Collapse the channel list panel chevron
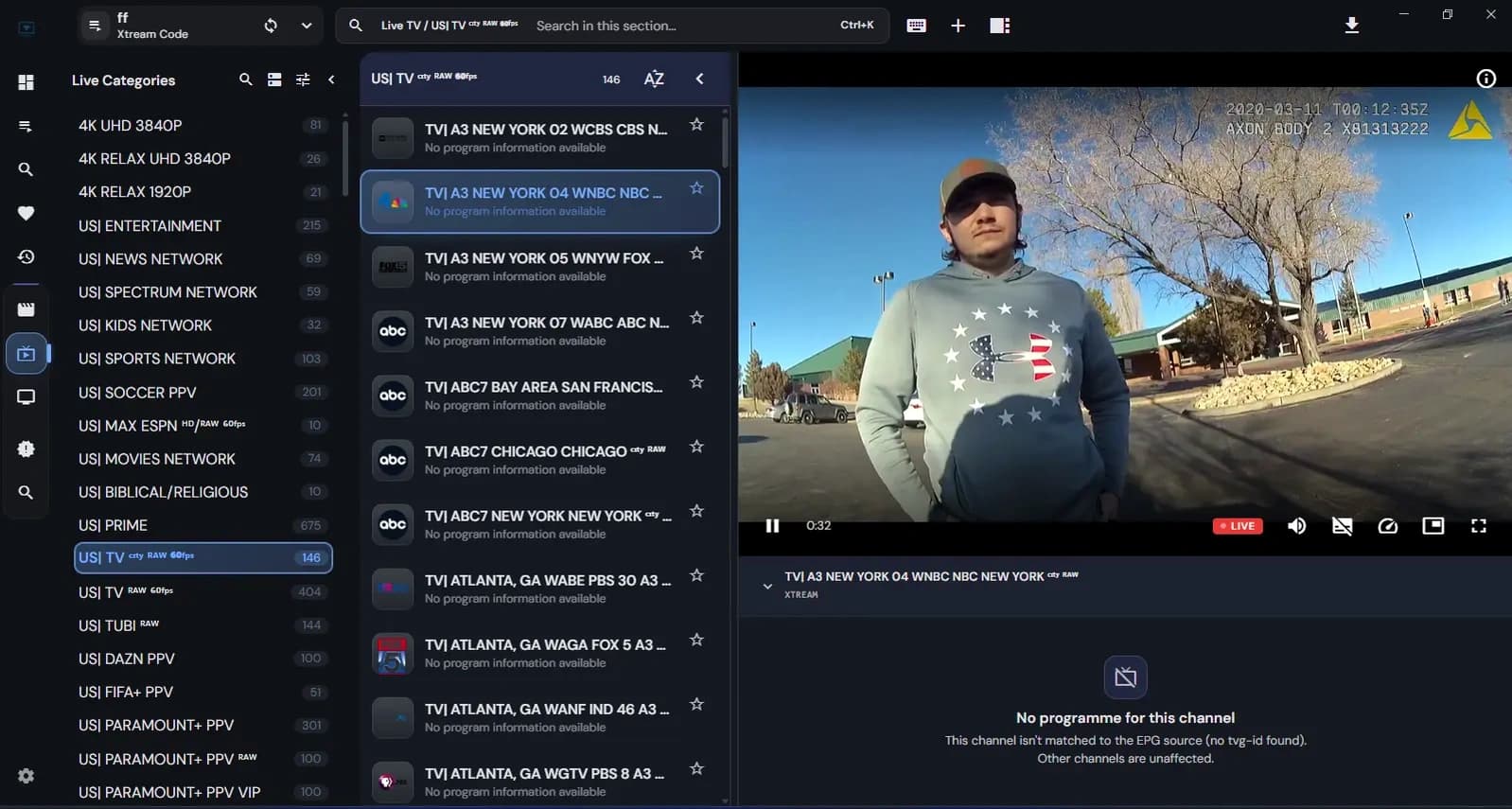Screen dimensions: 1512x809 [x=699, y=79]
